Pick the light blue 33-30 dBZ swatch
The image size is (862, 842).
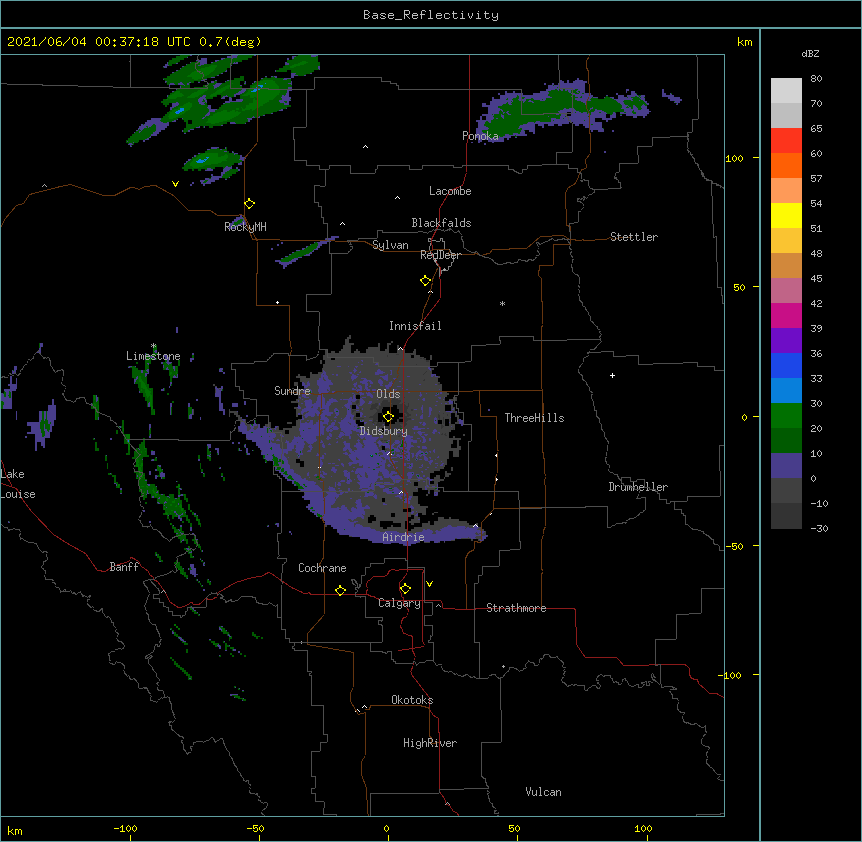point(786,391)
